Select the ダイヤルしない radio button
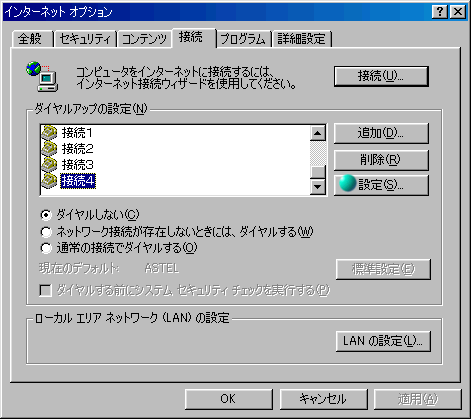The width and height of the screenshot is (471, 419). click(x=46, y=215)
